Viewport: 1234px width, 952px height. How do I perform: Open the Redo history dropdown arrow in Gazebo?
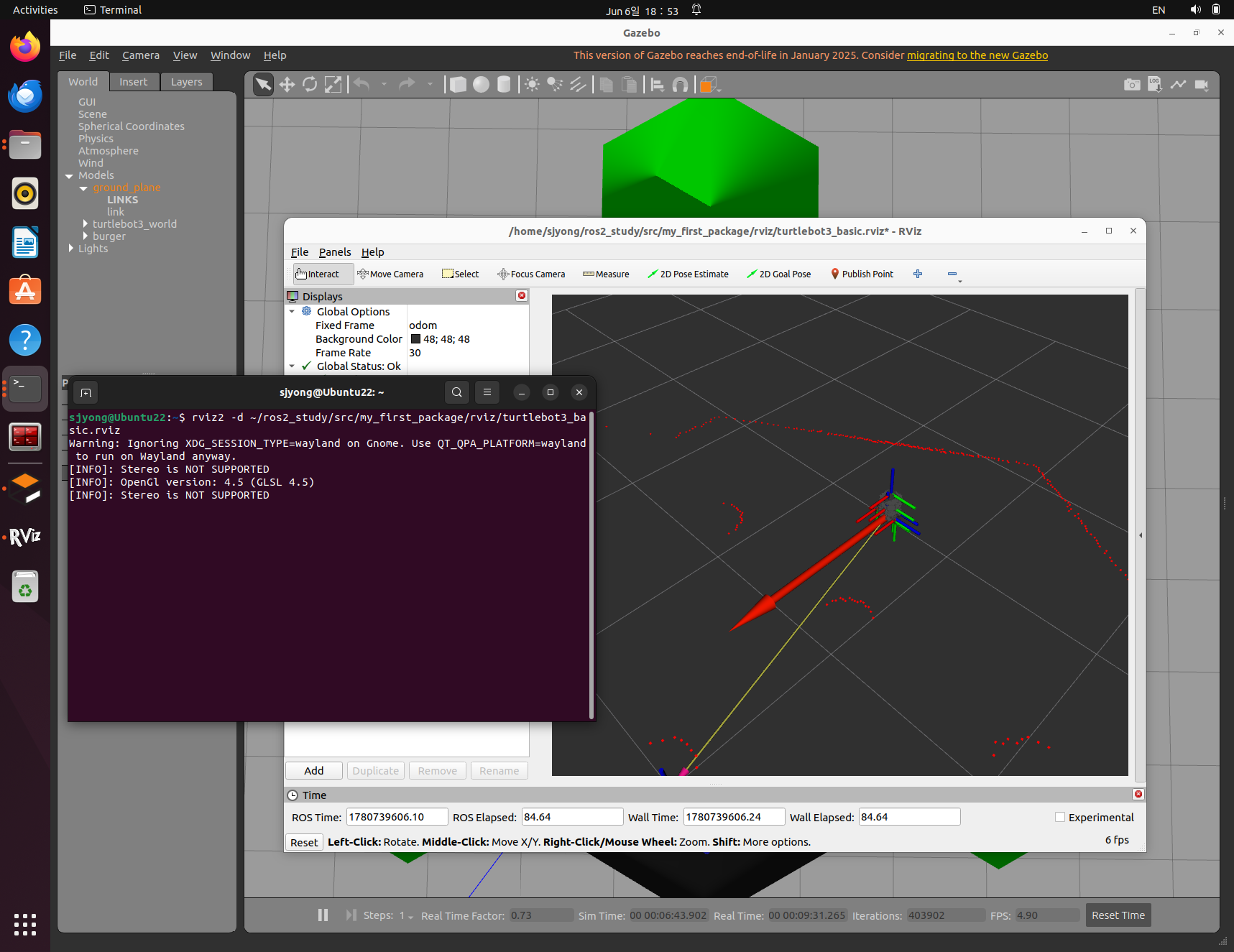[430, 85]
